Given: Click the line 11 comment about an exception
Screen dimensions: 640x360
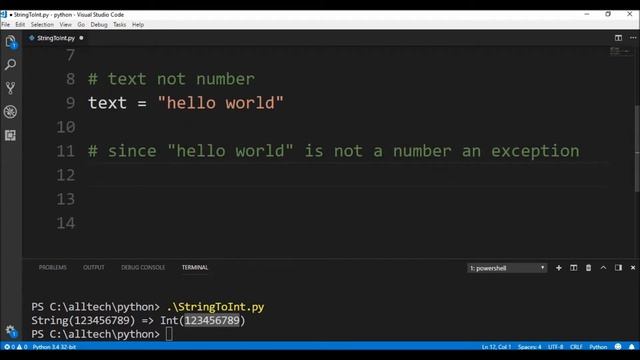Looking at the screenshot, I should (333, 151).
